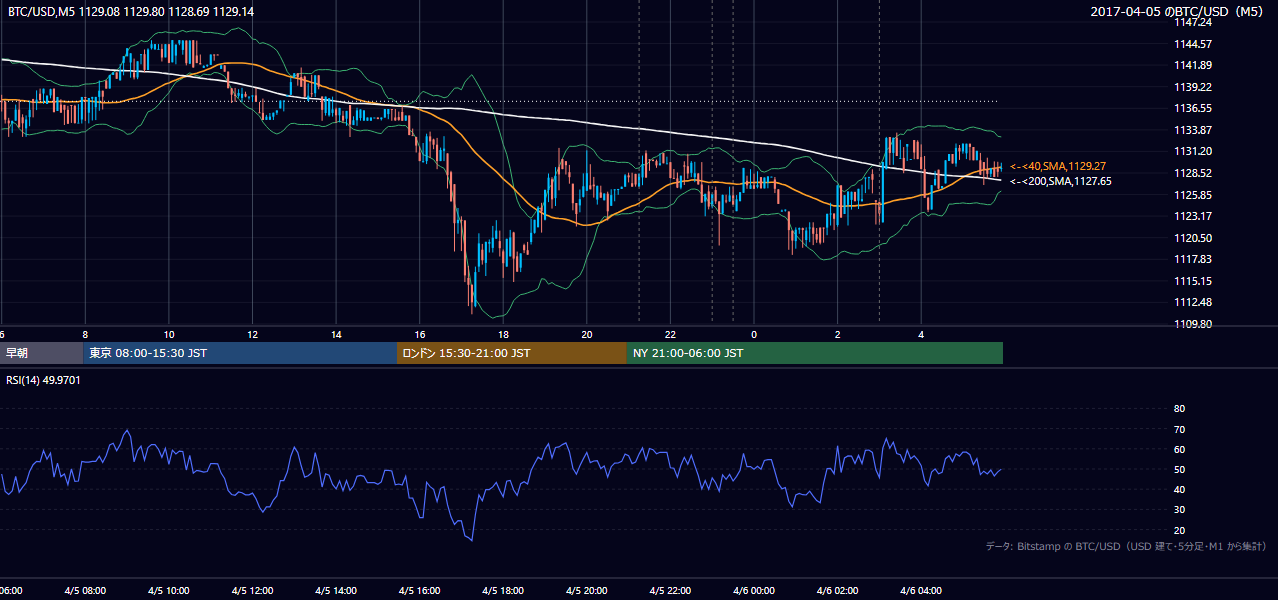
Task: Select the 1115.15 price axis label
Action: 1194,281
